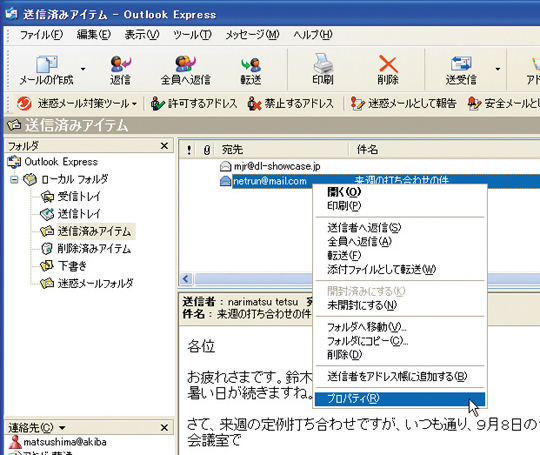Click the メールの作成 (Create Mail) toolbar icon

[46, 70]
